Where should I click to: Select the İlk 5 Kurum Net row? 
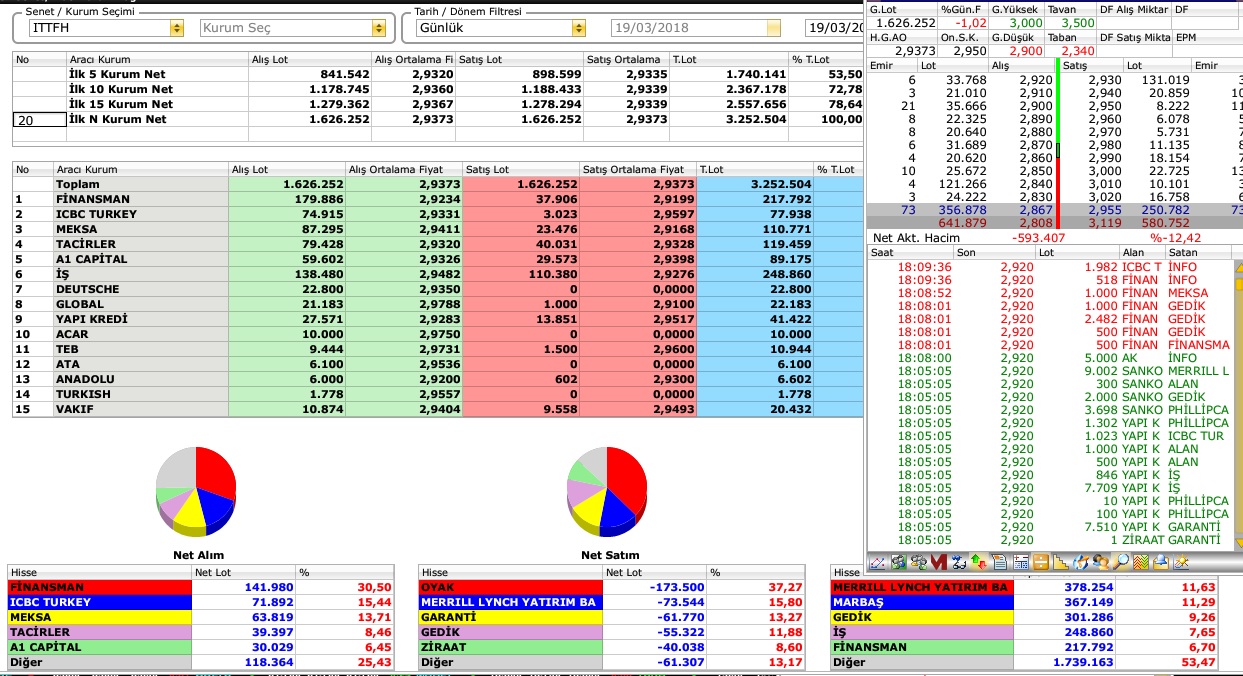point(437,74)
